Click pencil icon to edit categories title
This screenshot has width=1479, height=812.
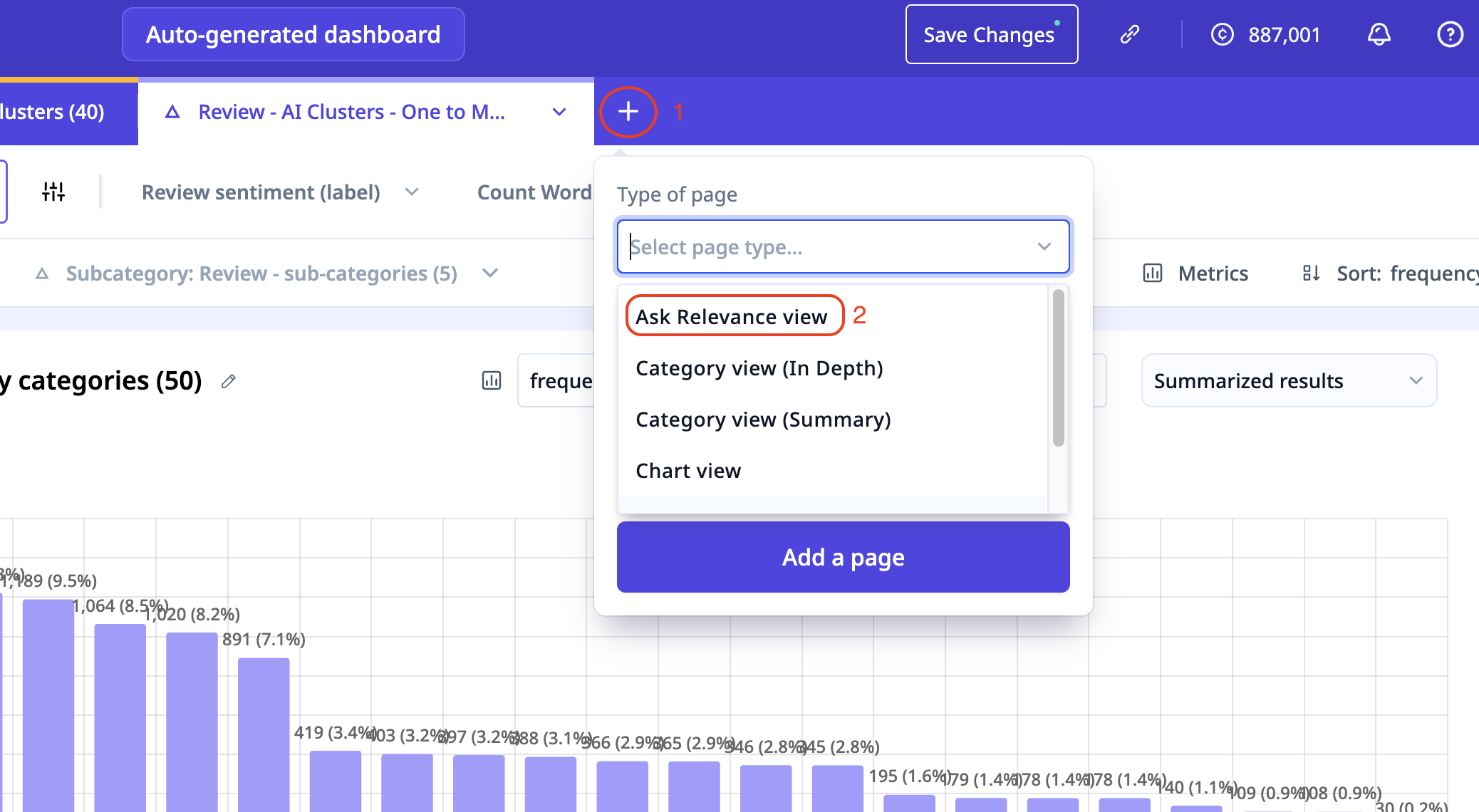click(228, 382)
